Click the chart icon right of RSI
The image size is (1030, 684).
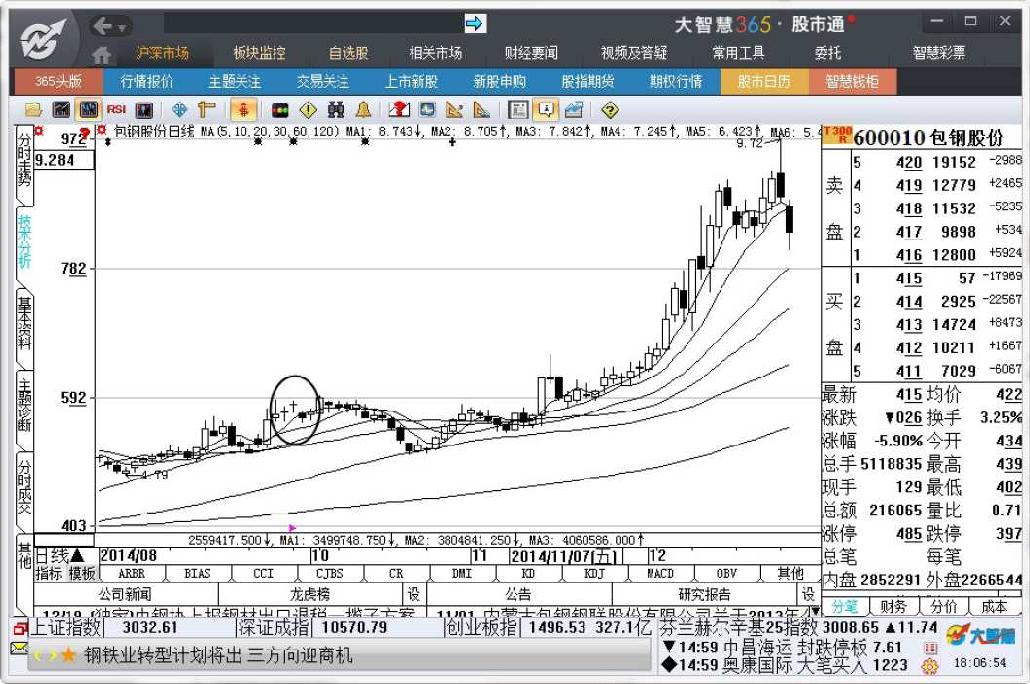pos(144,110)
